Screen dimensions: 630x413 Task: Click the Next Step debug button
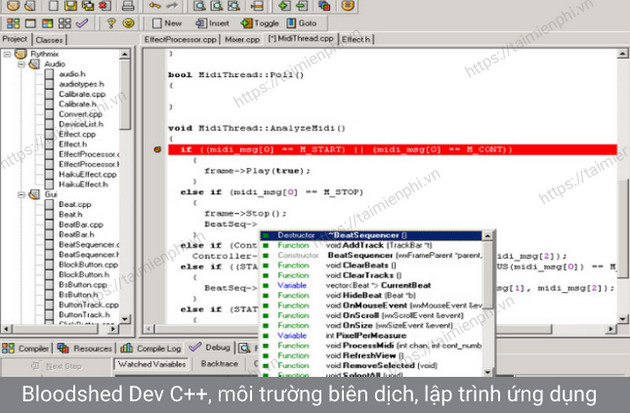(x=57, y=366)
